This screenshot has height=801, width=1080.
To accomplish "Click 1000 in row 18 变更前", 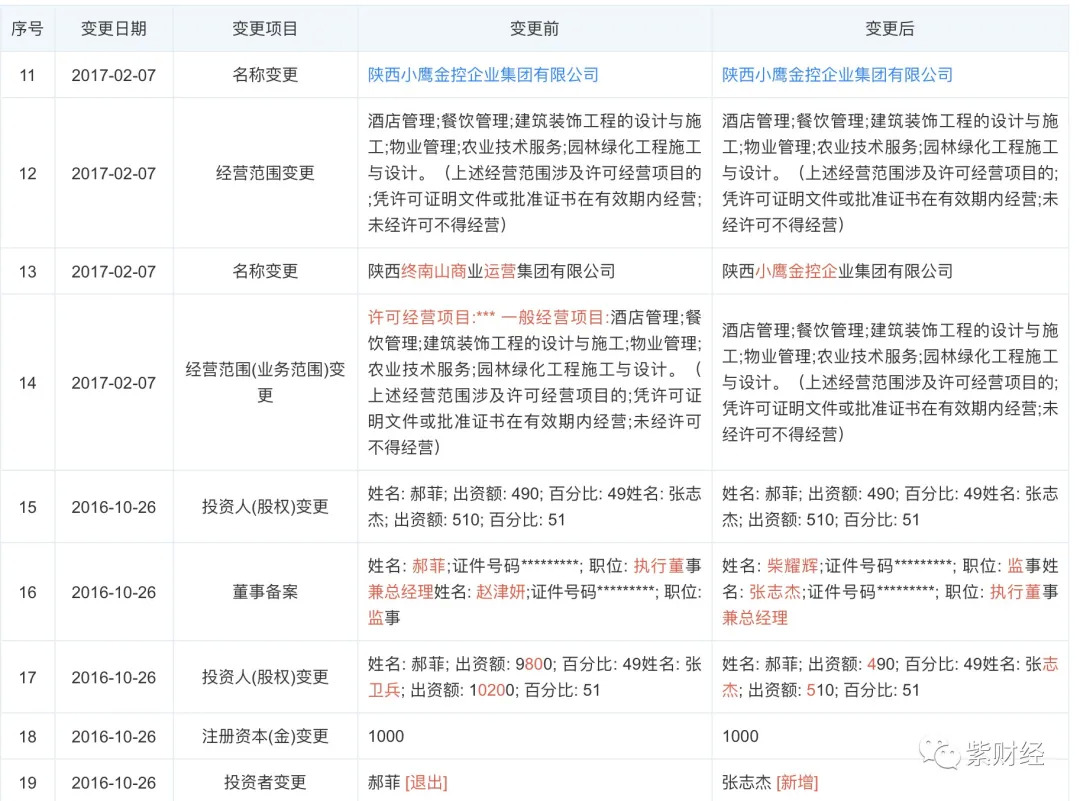I will (x=386, y=737).
